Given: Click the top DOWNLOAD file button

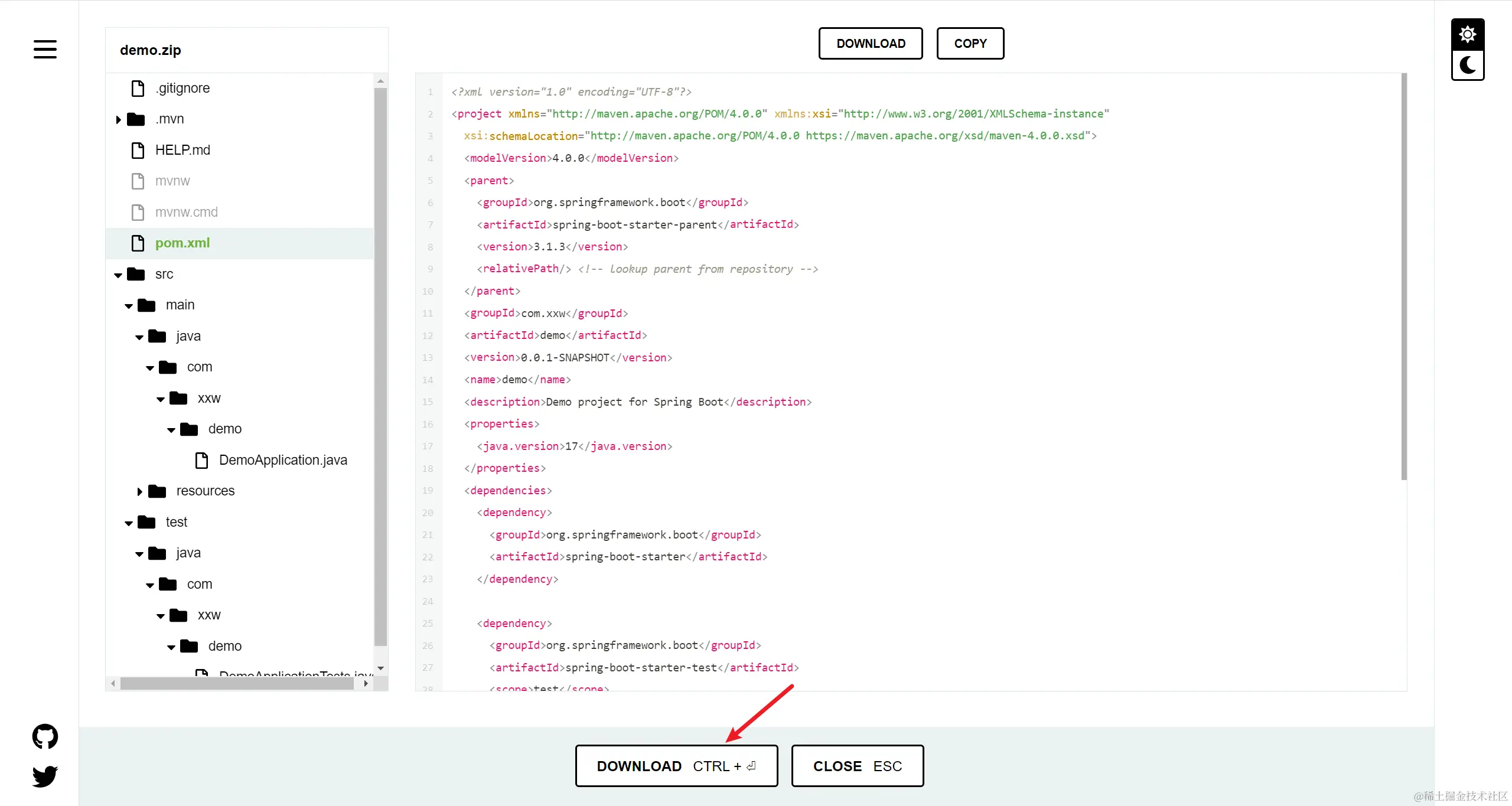Looking at the screenshot, I should point(871,44).
